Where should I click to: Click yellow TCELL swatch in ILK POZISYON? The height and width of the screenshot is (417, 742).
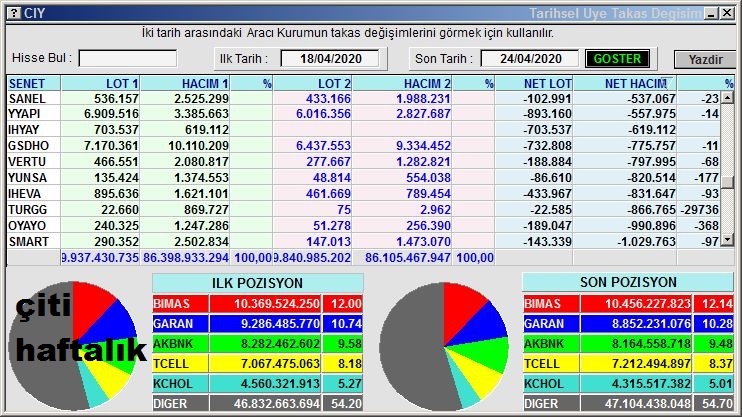pos(180,364)
